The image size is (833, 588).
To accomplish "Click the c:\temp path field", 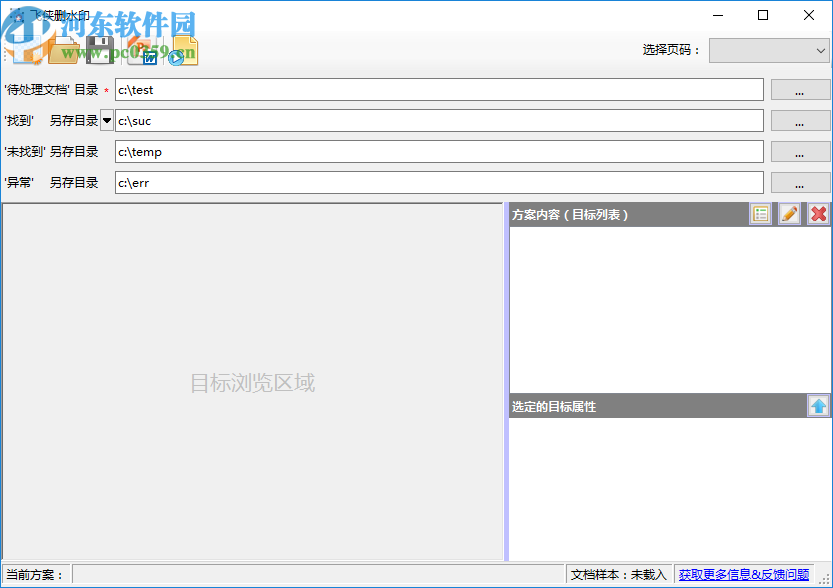I will [x=439, y=151].
